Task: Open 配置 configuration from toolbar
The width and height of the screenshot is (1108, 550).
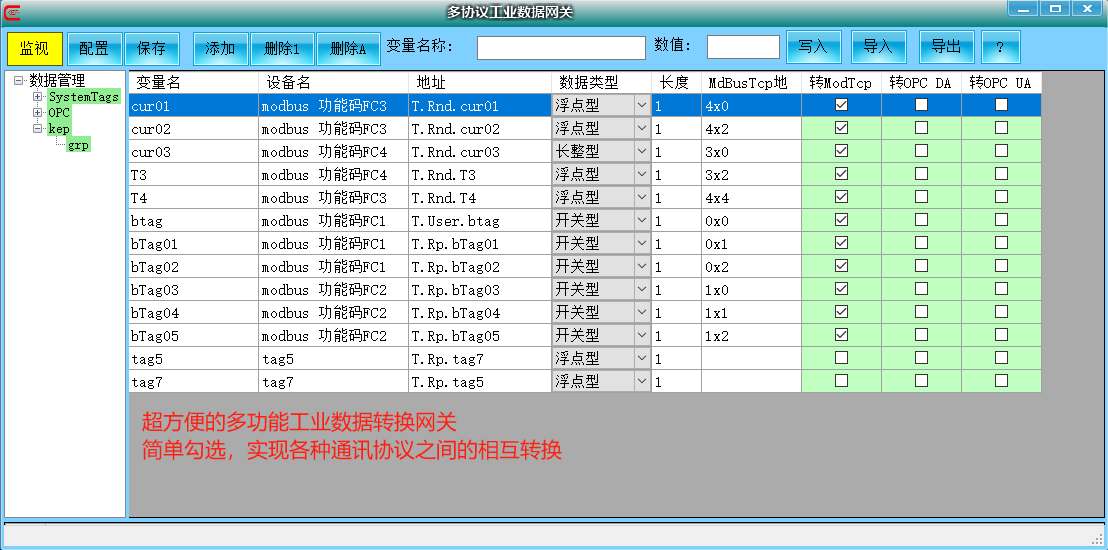Action: pos(94,48)
